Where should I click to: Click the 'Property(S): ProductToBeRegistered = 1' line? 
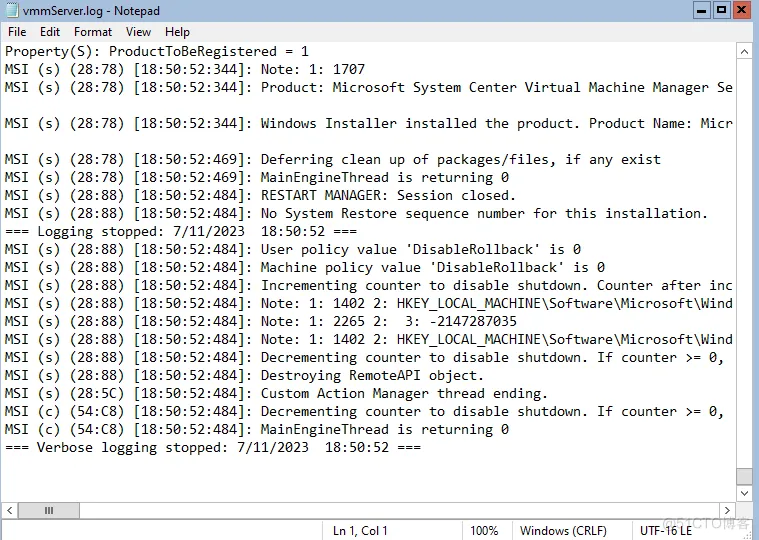[x=156, y=51]
